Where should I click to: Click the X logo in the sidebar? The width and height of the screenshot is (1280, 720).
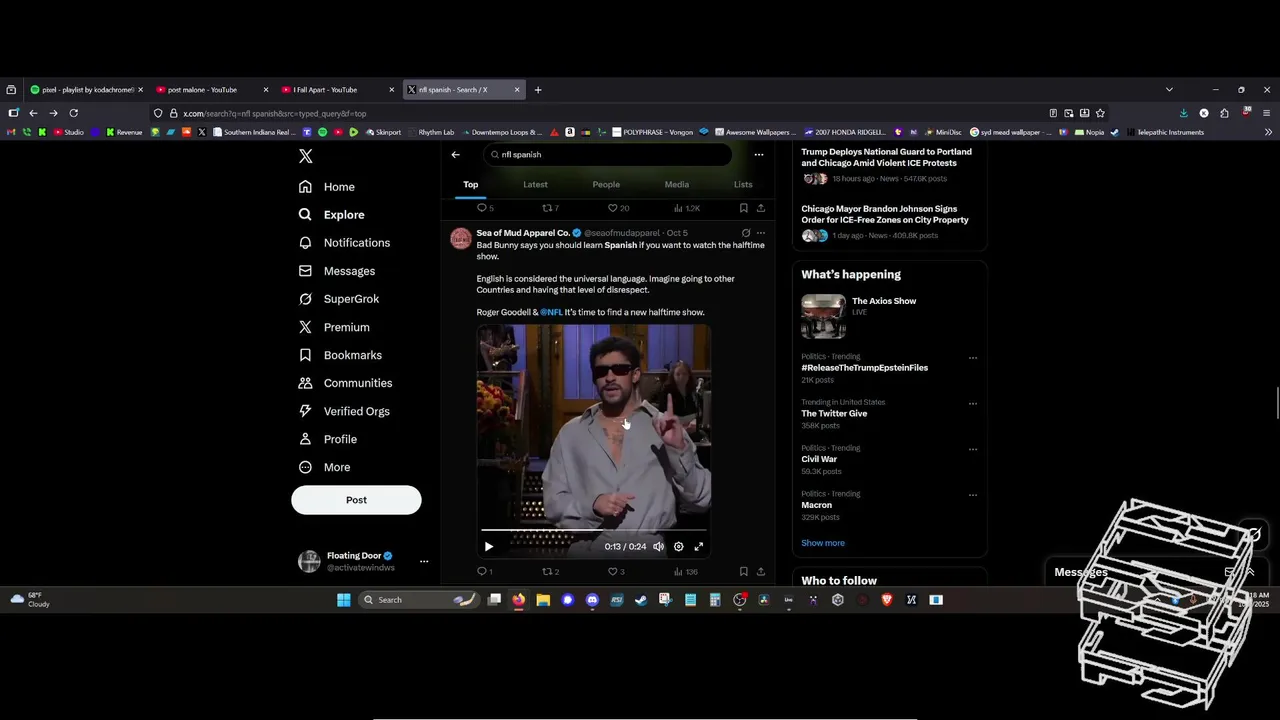click(x=306, y=156)
